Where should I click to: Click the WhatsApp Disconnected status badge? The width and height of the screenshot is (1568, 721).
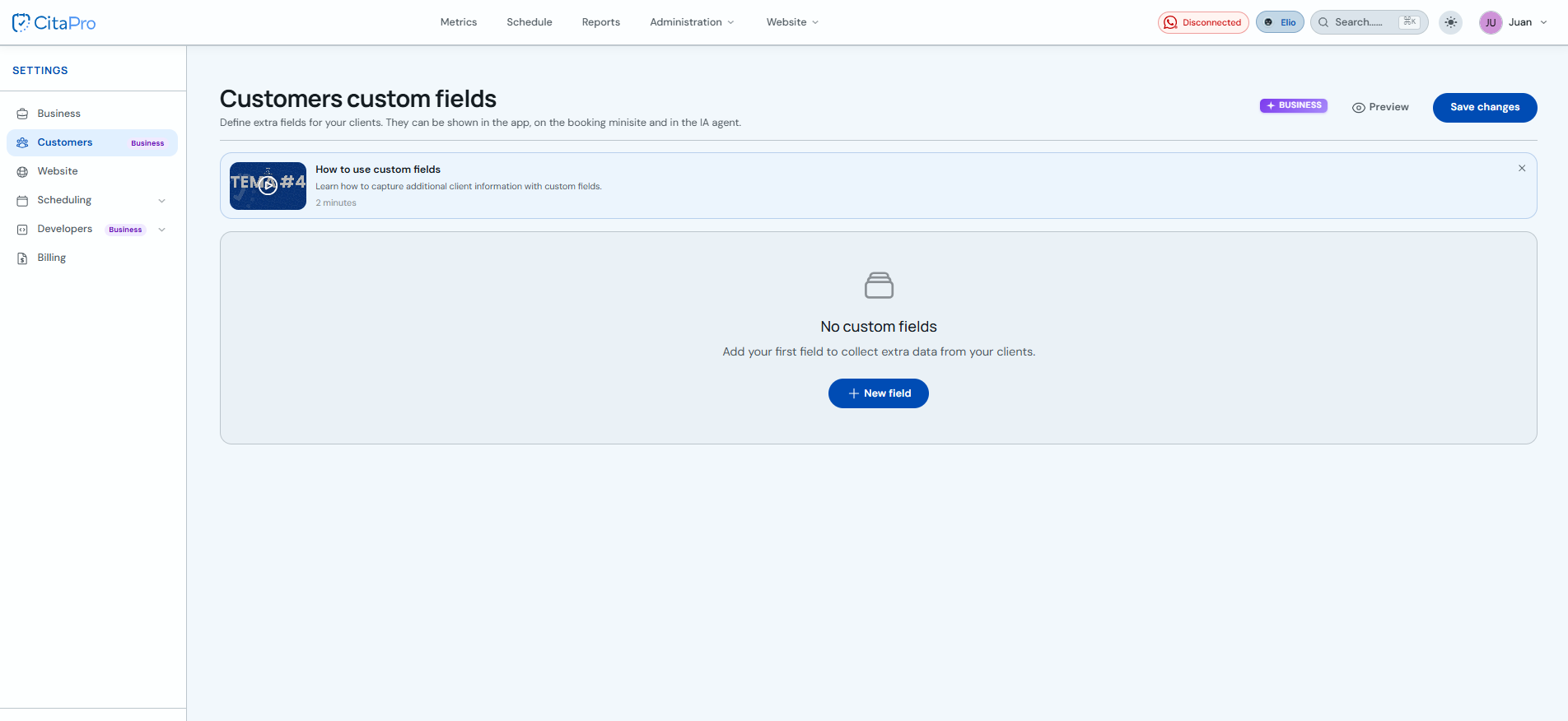[x=1203, y=22]
